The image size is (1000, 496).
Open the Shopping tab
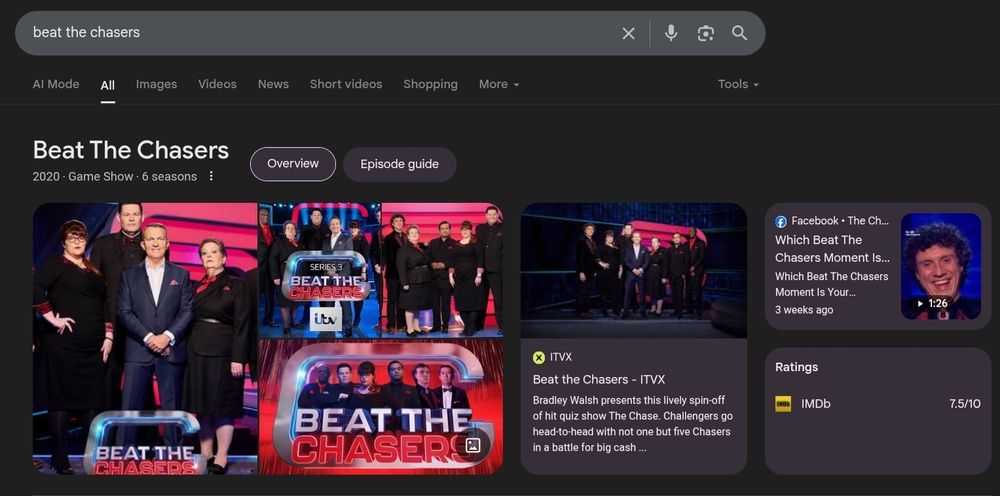coord(430,84)
